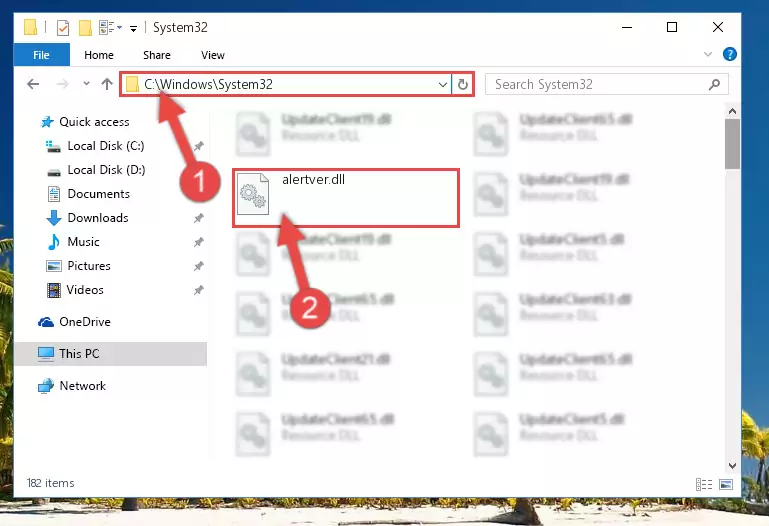Viewport: 769px width, 526px height.
Task: Unpin Music using its pin icon
Action: (198, 242)
